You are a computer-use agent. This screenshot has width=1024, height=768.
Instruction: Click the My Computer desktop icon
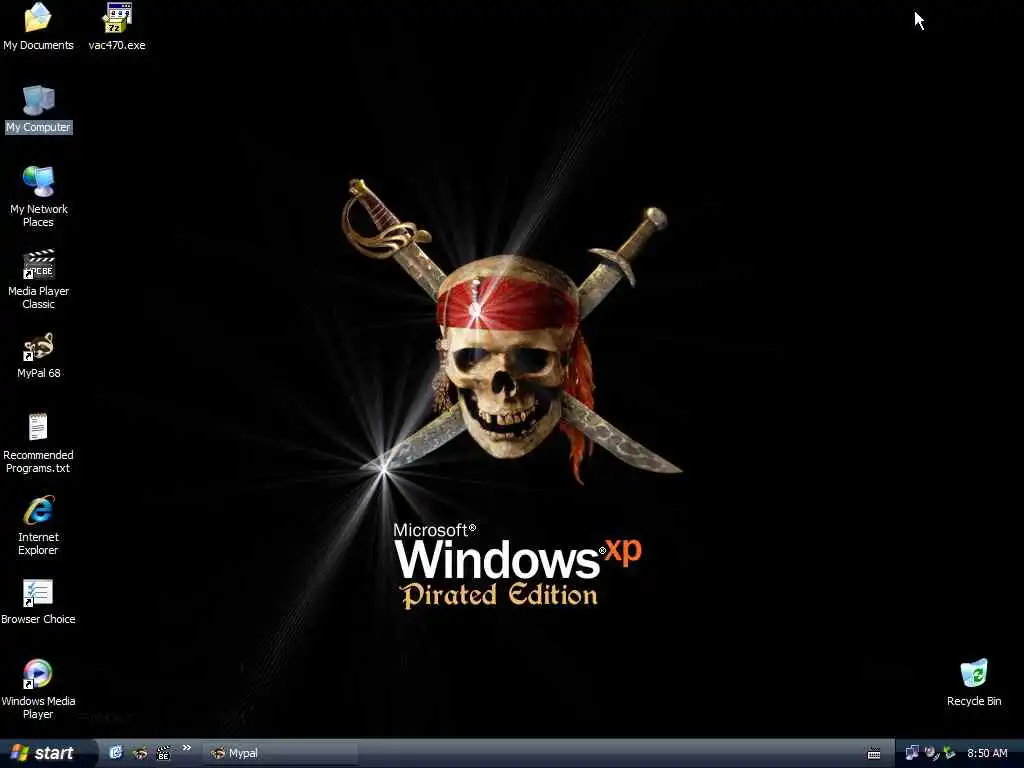tap(39, 100)
